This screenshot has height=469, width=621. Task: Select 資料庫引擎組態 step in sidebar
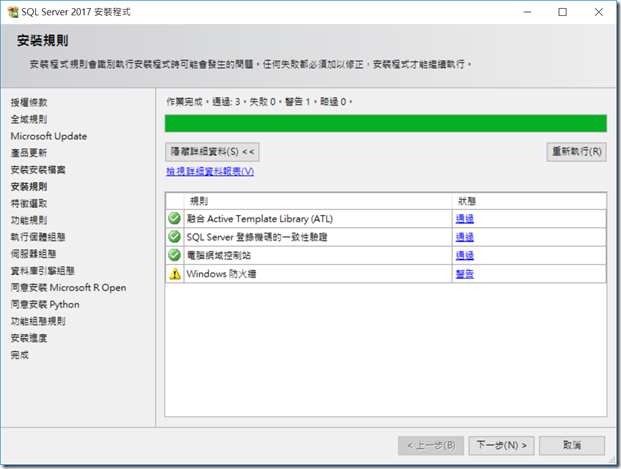pyautogui.click(x=43, y=271)
